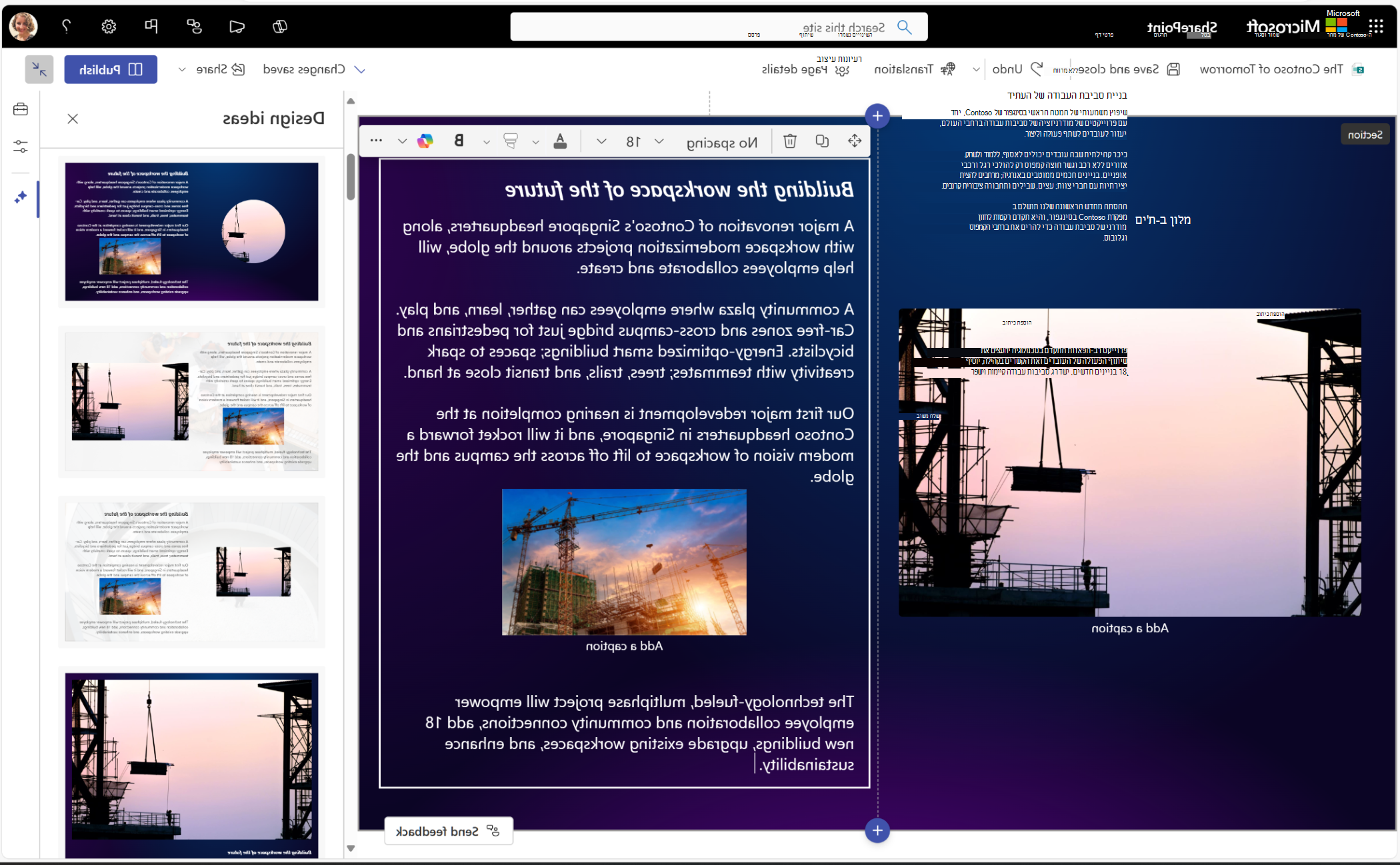Click the Publish button
The height and width of the screenshot is (865, 1400).
tap(111, 69)
